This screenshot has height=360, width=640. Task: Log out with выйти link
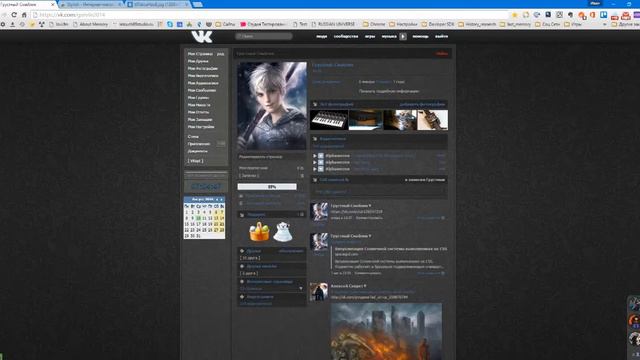coord(441,36)
